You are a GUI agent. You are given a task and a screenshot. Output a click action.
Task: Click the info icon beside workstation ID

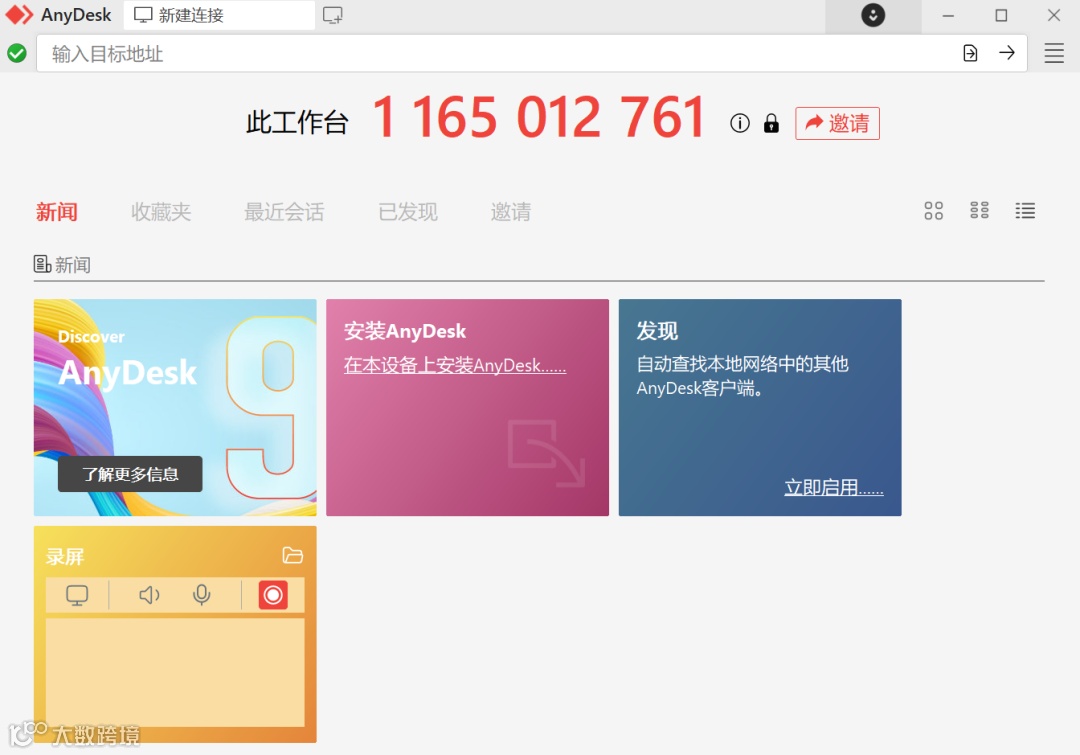tap(739, 123)
